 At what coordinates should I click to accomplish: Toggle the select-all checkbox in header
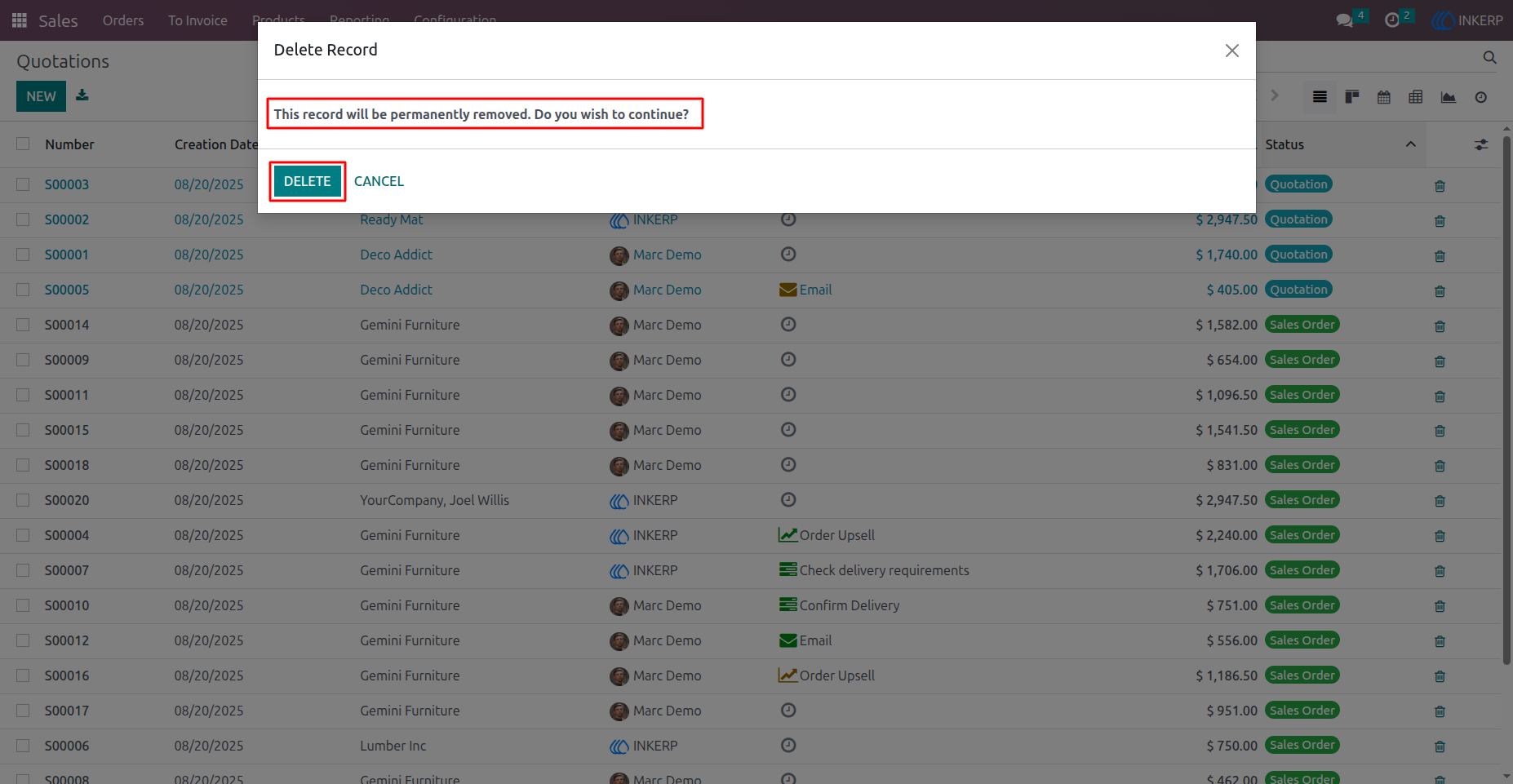coord(23,144)
